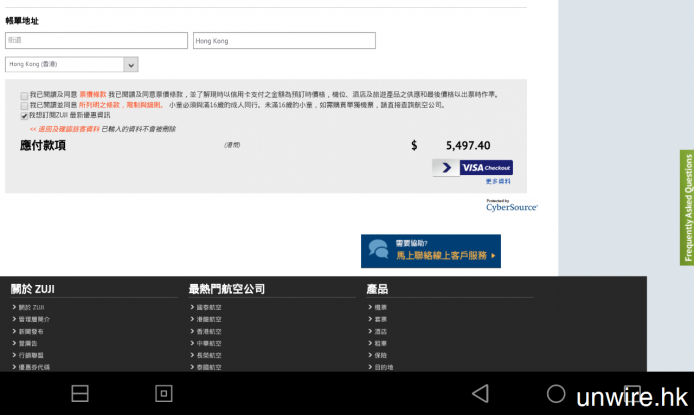This screenshot has width=694, height=415.
Task: Open the 管理層簡介 footer link
Action: click(34, 319)
